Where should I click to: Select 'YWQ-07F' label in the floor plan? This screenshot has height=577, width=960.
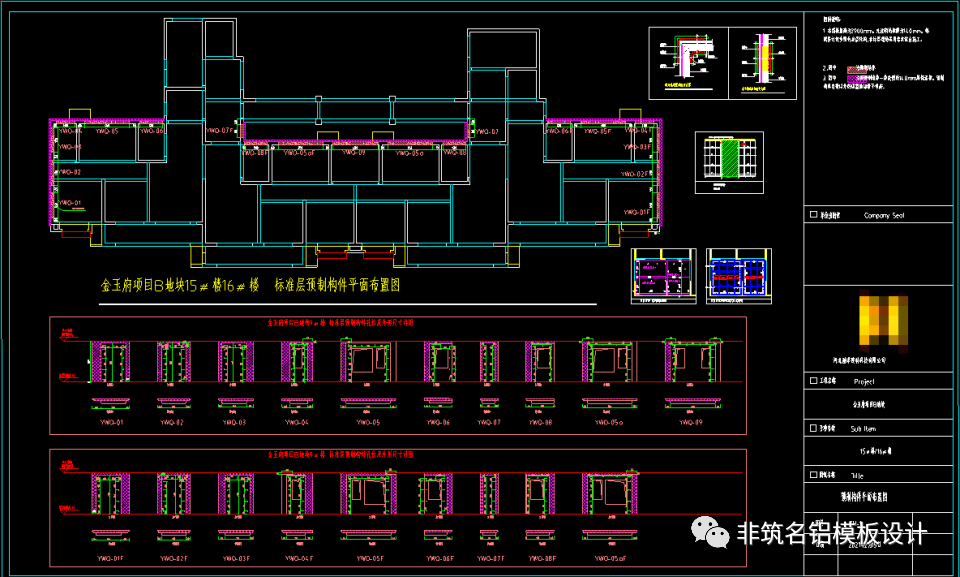pyautogui.click(x=220, y=130)
